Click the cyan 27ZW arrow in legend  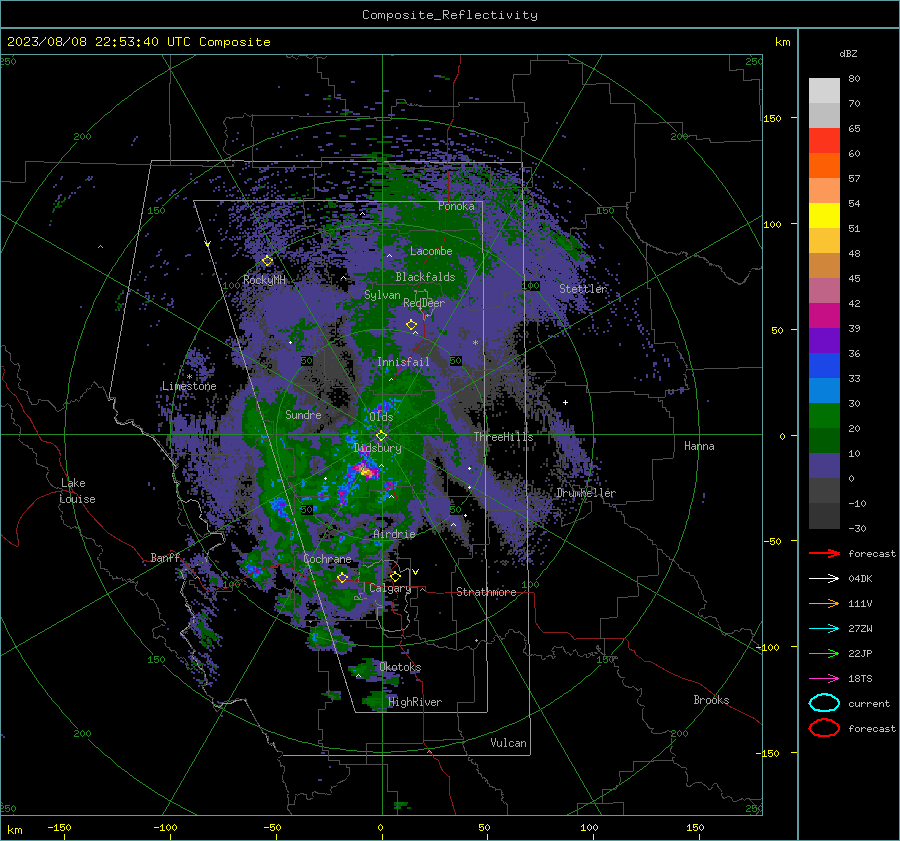tap(824, 628)
